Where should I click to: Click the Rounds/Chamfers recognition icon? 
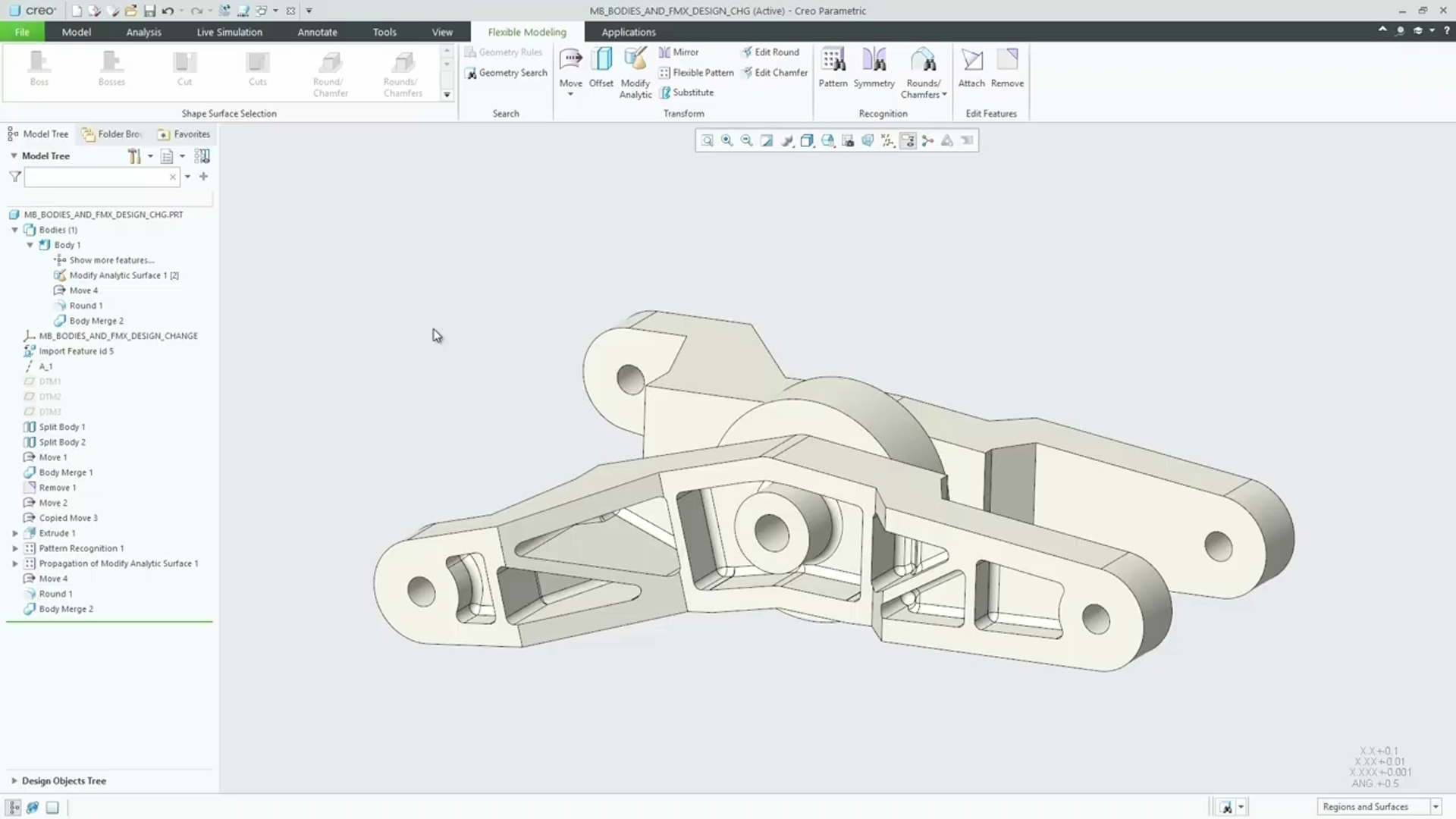coord(923,60)
